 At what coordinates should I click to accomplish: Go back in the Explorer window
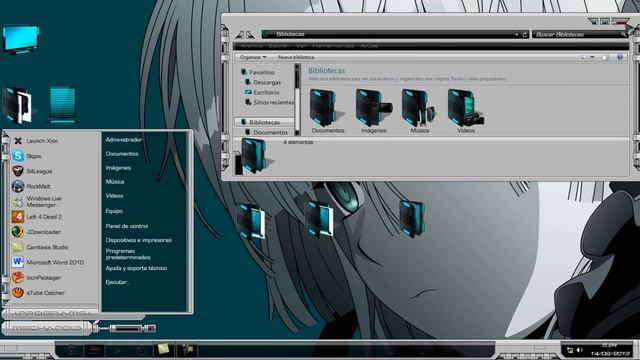click(240, 35)
